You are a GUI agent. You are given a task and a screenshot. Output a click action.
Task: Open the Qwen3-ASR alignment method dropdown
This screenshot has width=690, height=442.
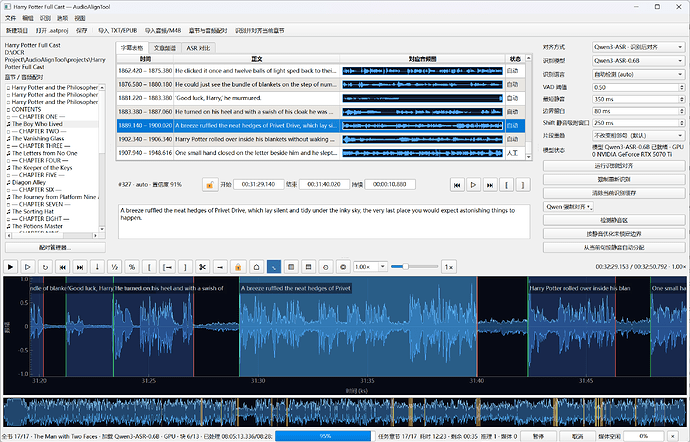(638, 47)
